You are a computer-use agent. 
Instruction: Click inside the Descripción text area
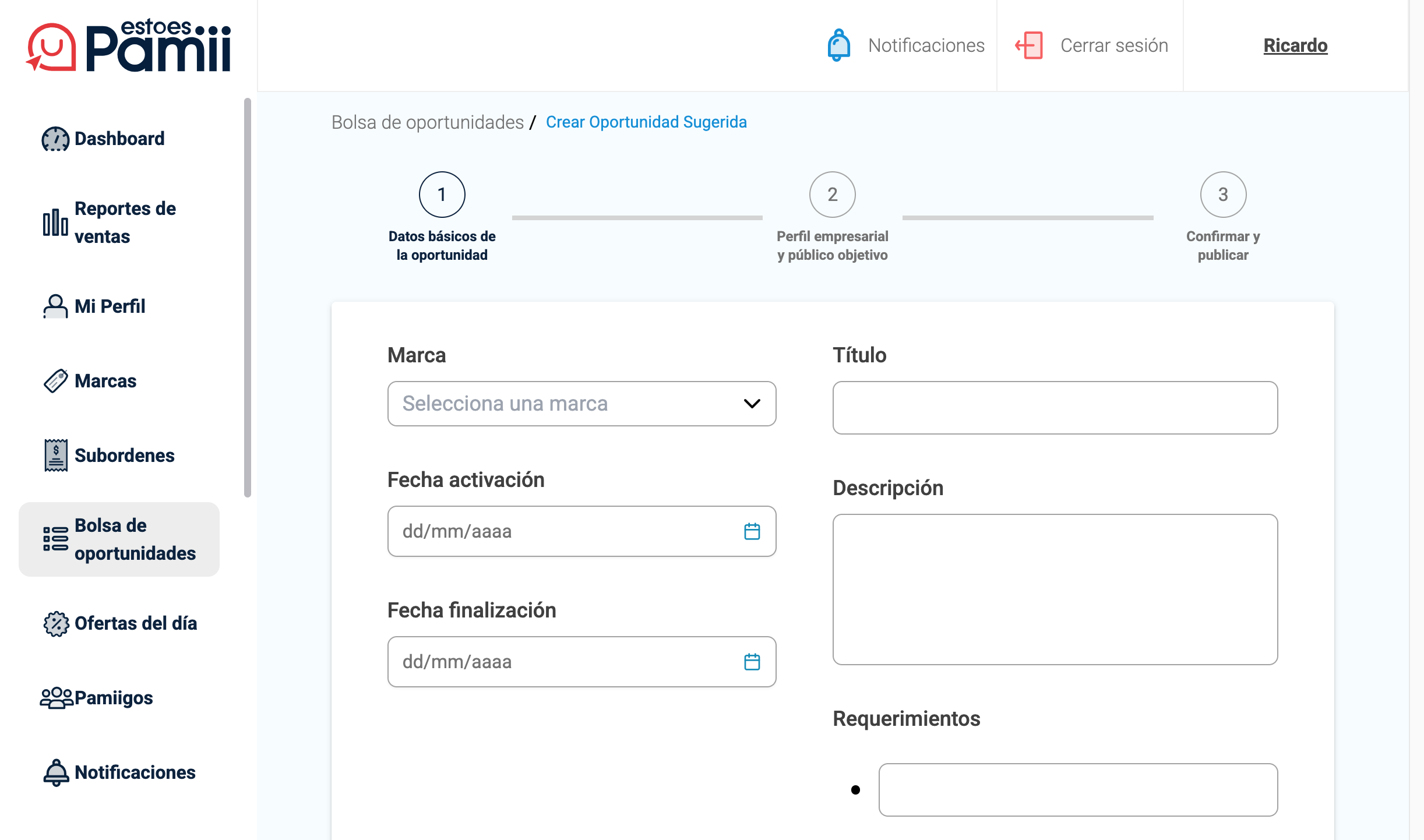coord(1055,588)
